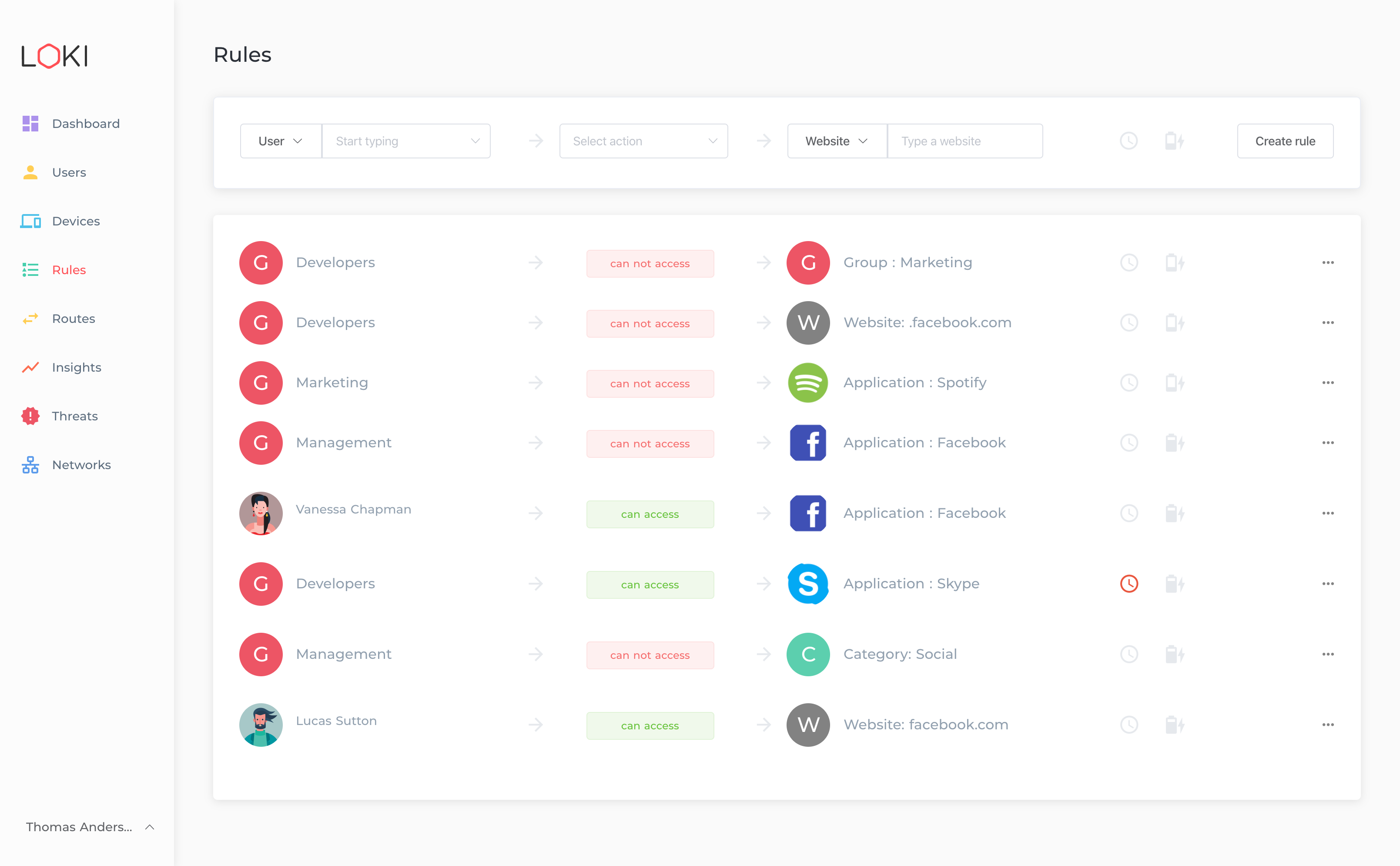
Task: Click Lucas Sutton's avatar
Action: point(261,725)
